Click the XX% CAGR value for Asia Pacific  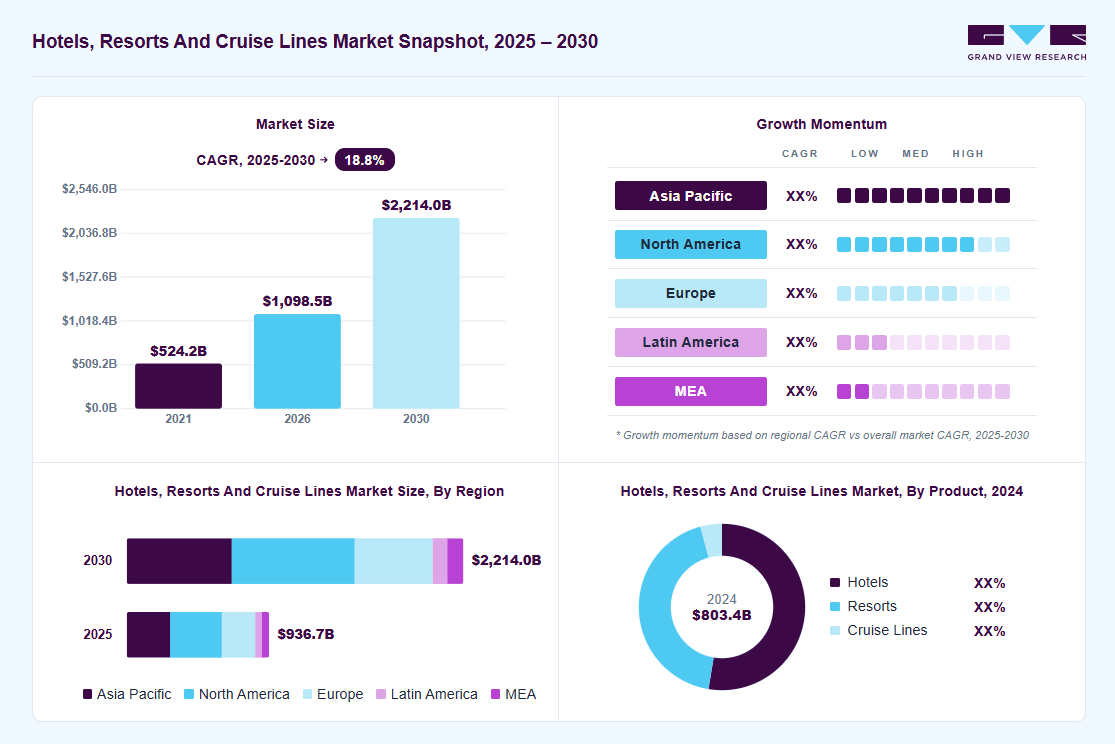coord(801,196)
